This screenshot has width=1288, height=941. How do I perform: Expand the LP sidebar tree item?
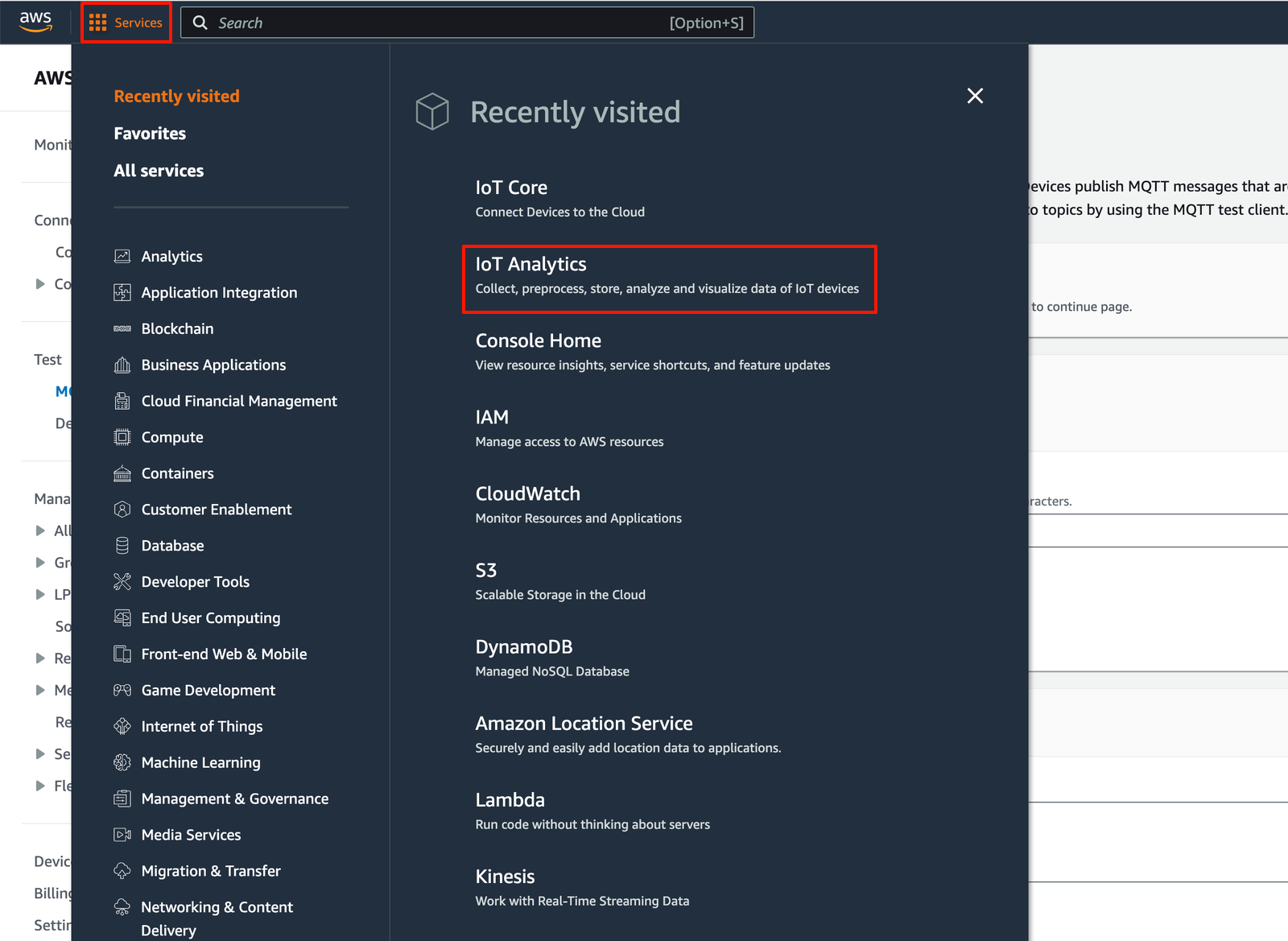click(x=40, y=594)
